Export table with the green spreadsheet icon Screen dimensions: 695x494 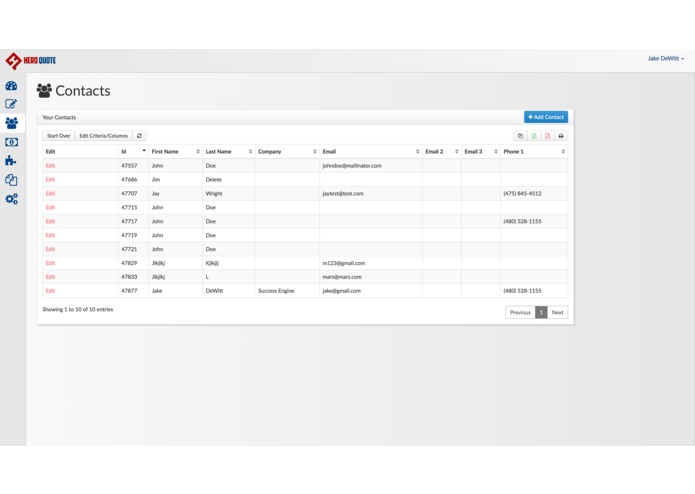tap(534, 136)
